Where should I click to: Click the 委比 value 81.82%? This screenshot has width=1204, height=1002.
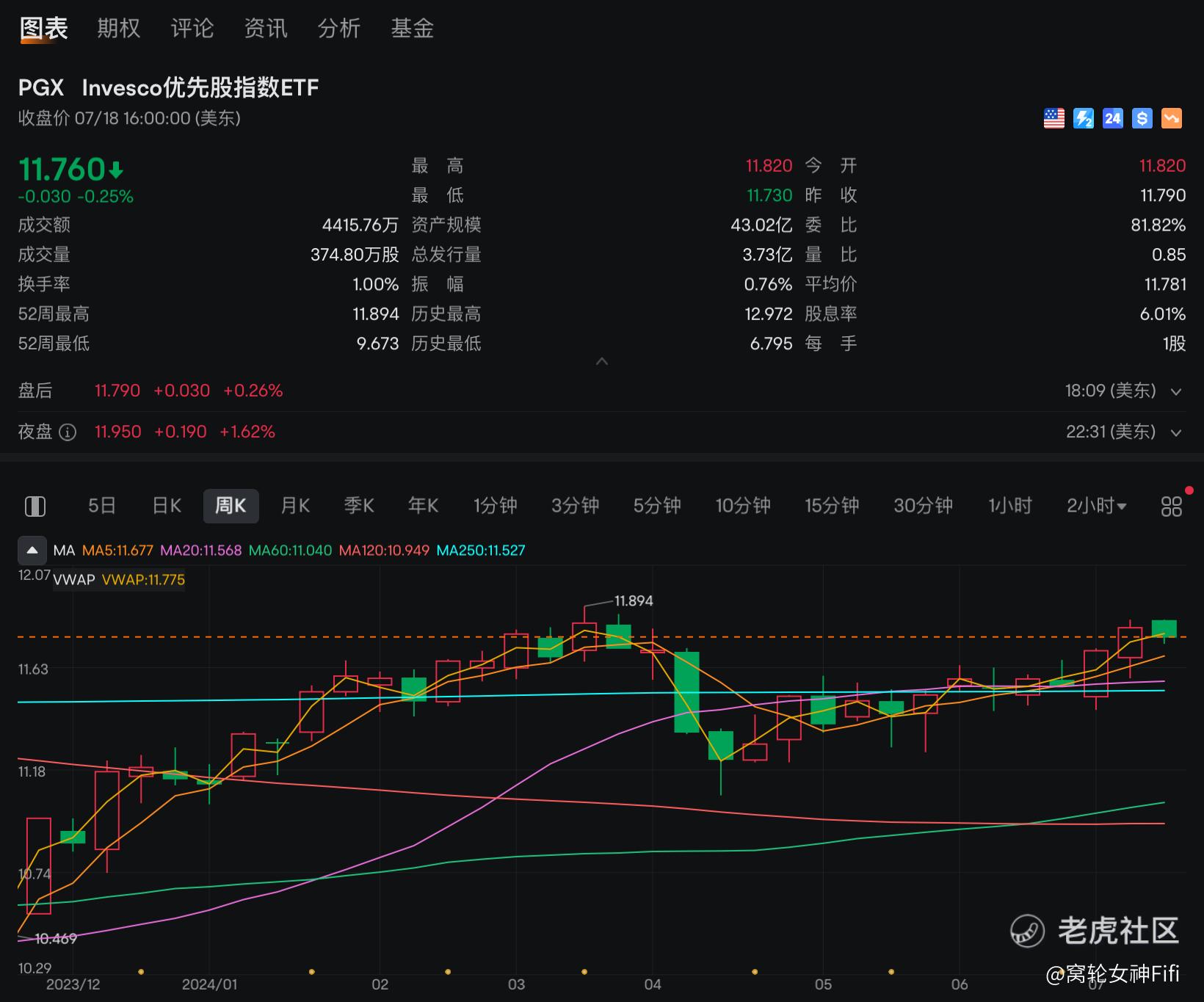(1158, 225)
